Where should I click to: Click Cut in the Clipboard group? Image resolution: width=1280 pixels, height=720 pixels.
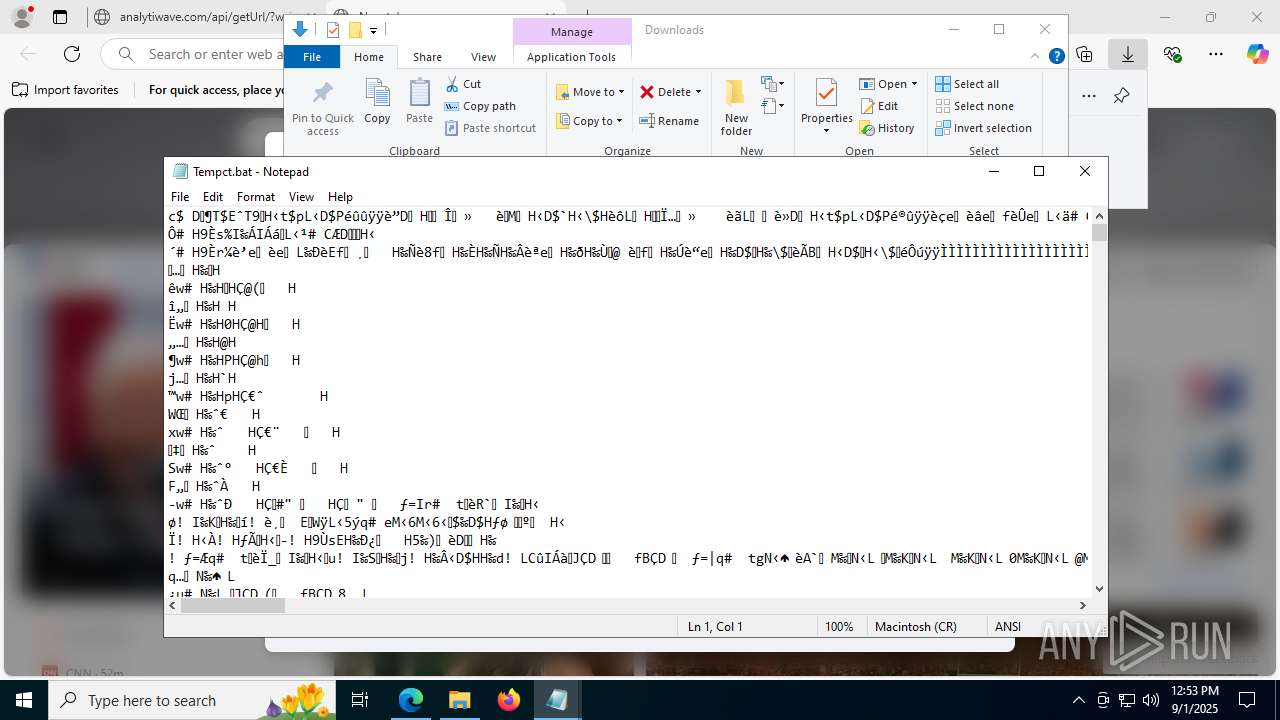(463, 84)
